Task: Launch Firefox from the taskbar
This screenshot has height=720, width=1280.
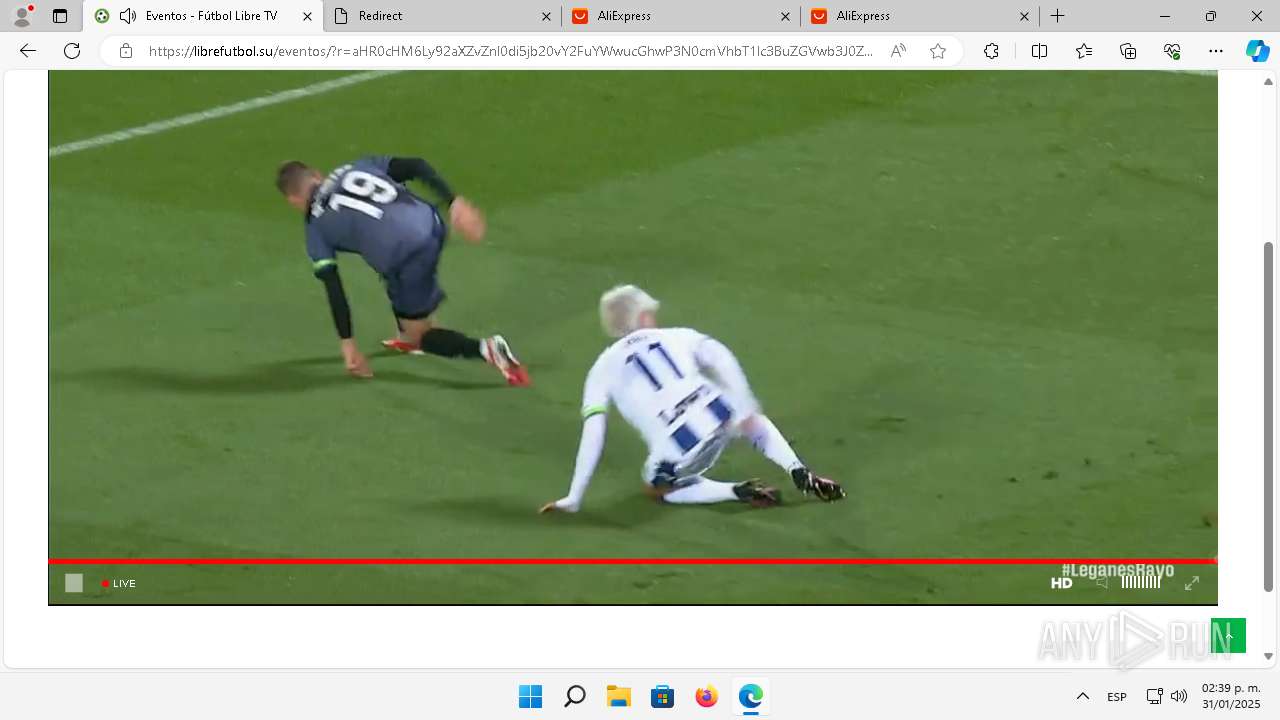Action: 706,696
